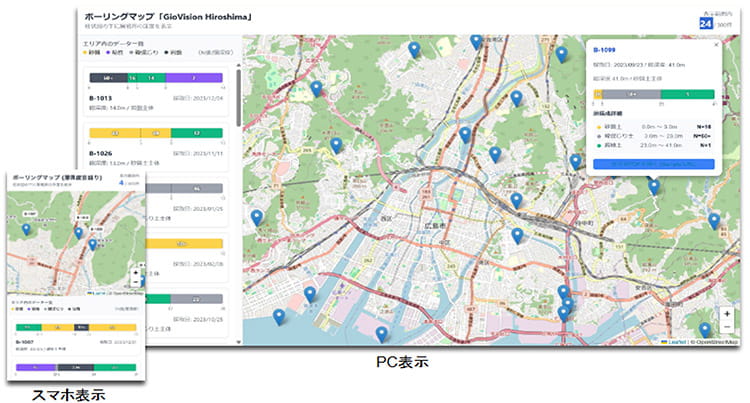Click the gray 礫混じり legend item in the PC sidebar
Screen dimensions: 750x403
click(144, 52)
